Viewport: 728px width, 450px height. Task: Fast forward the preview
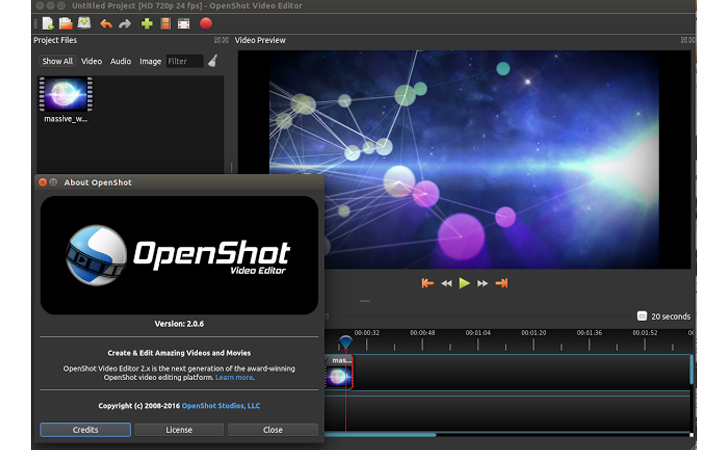482,283
